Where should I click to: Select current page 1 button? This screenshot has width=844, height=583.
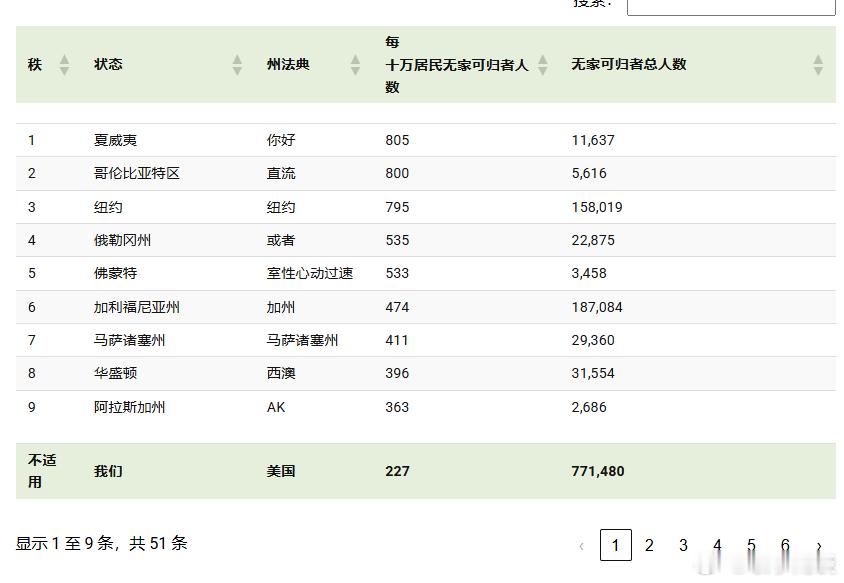[615, 545]
